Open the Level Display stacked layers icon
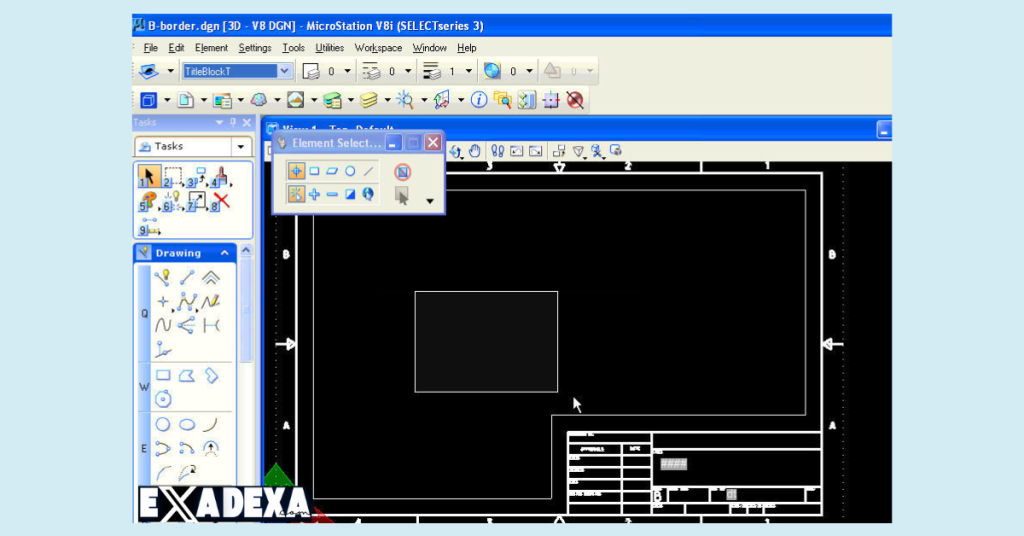The image size is (1024, 536). (369, 100)
